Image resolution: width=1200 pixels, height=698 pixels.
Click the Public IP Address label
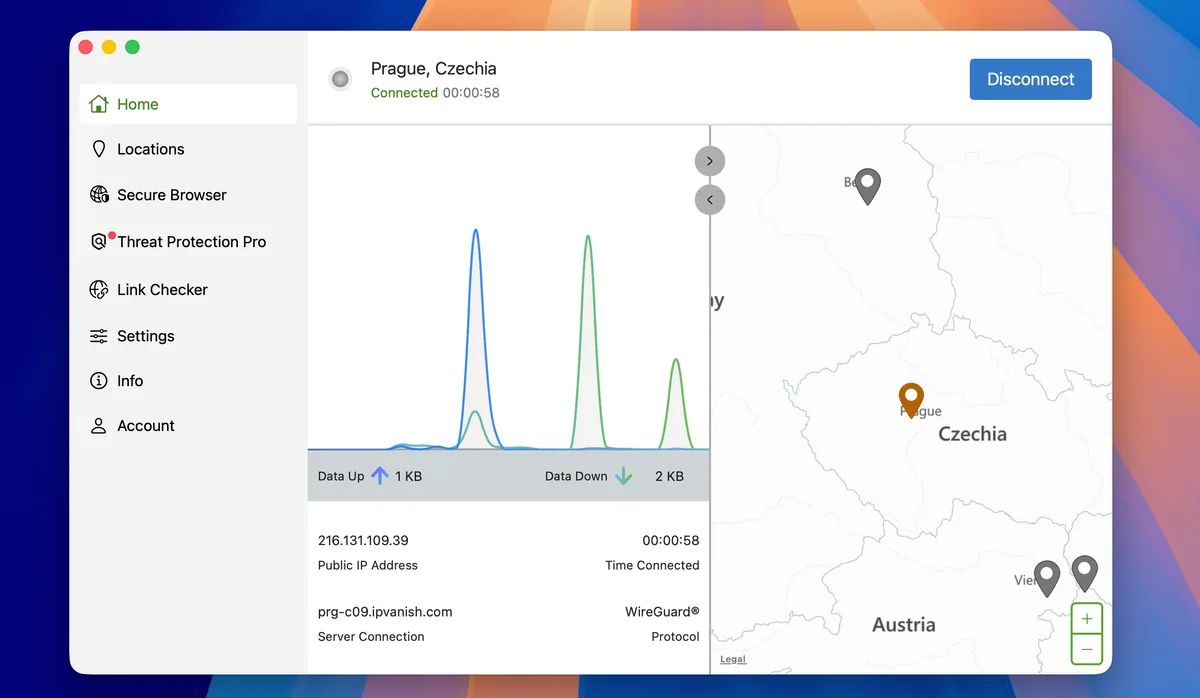click(x=368, y=565)
